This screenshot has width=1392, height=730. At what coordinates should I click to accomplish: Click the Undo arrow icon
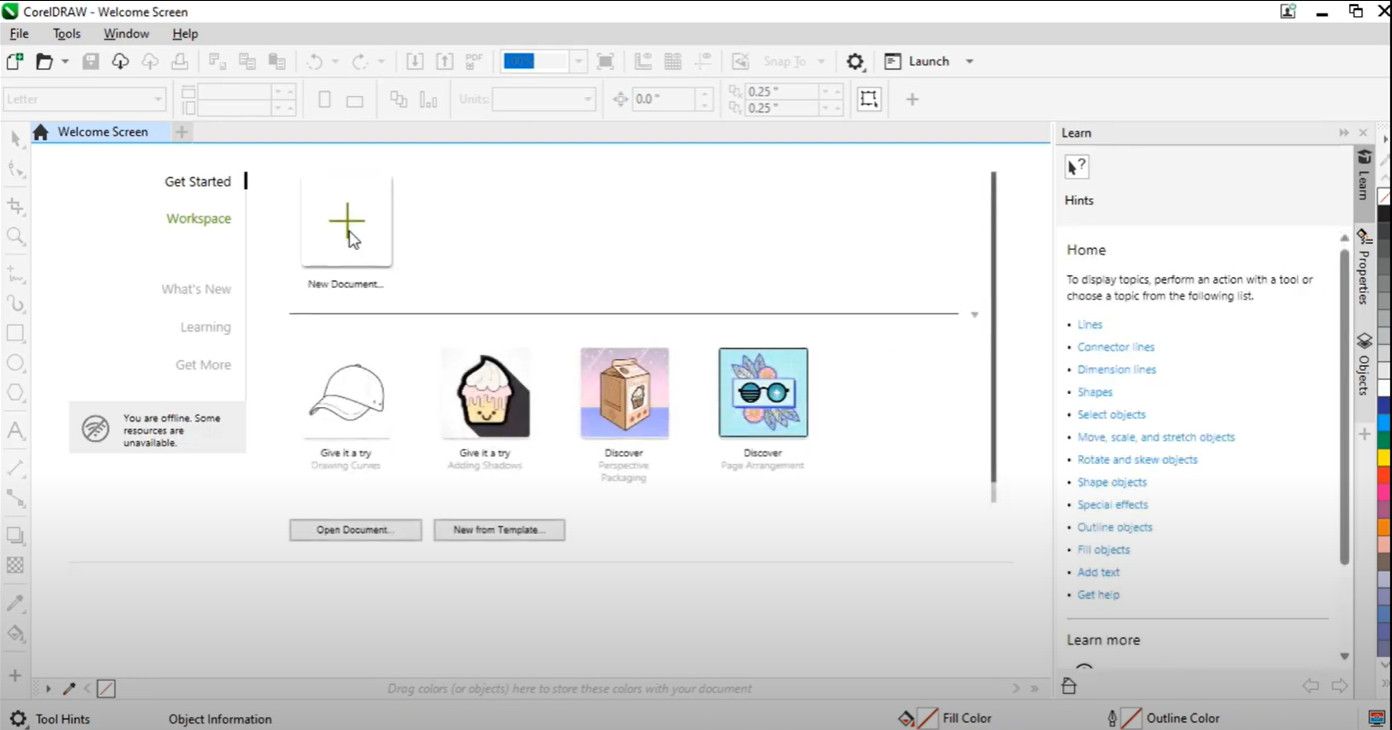[314, 61]
